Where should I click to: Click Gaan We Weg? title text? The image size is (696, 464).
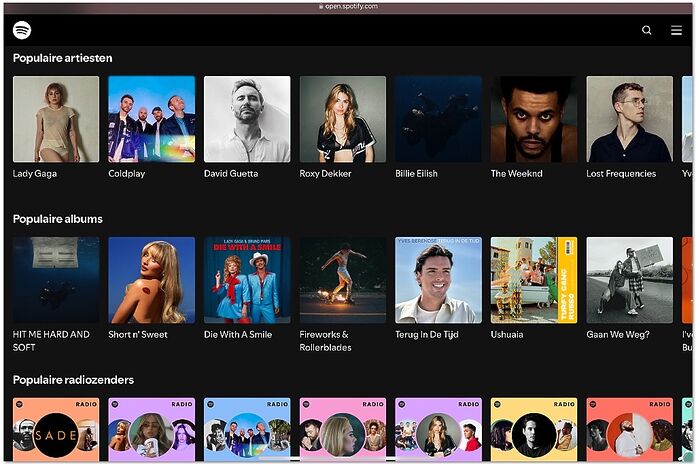point(618,334)
